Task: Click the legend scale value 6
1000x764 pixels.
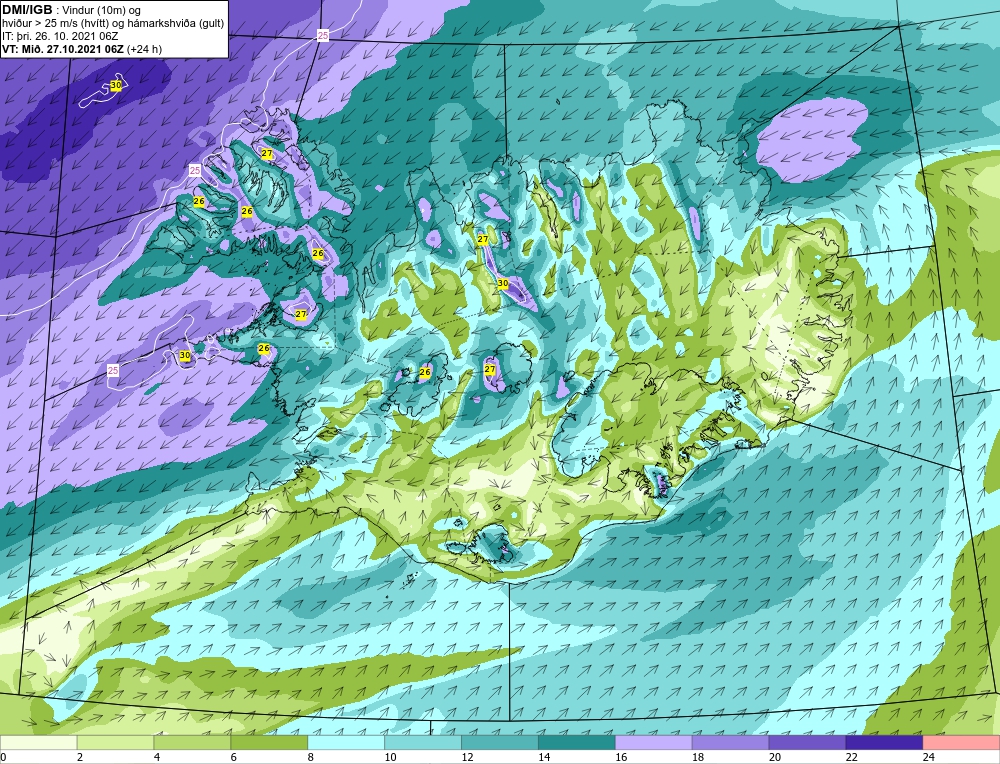Action: 233,757
